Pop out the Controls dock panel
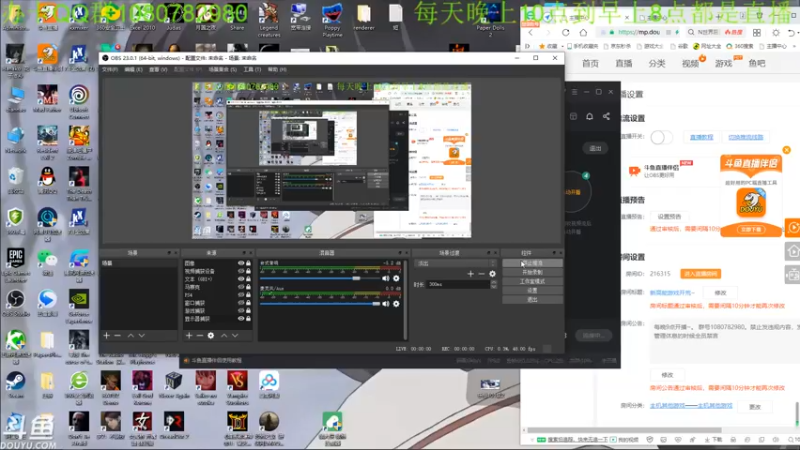 click(x=554, y=253)
